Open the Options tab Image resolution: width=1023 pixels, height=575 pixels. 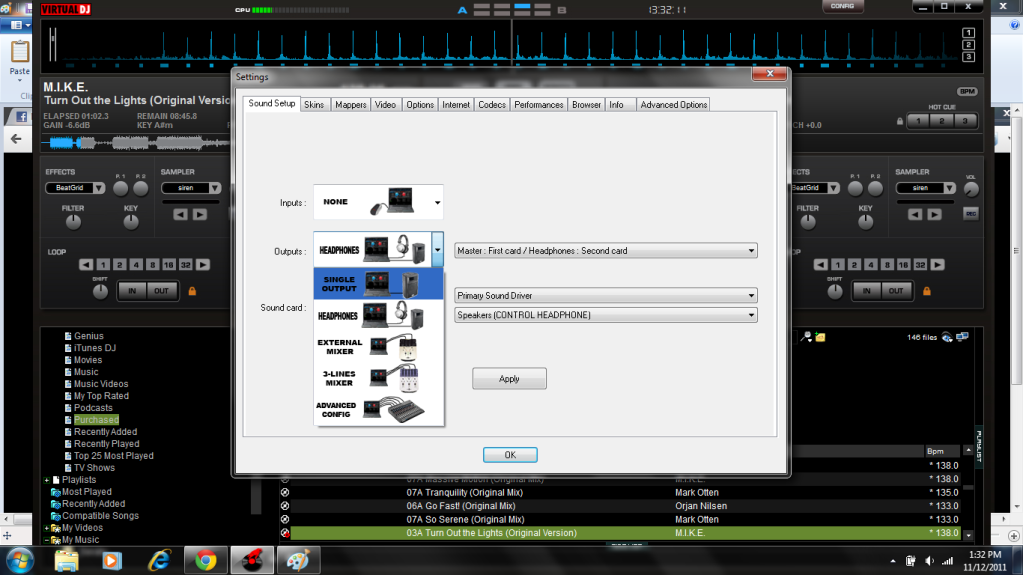[420, 104]
